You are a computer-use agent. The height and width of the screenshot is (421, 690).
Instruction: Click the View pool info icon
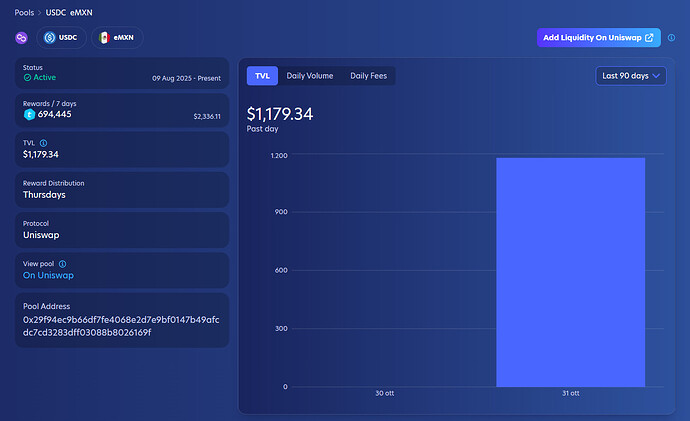[62, 264]
